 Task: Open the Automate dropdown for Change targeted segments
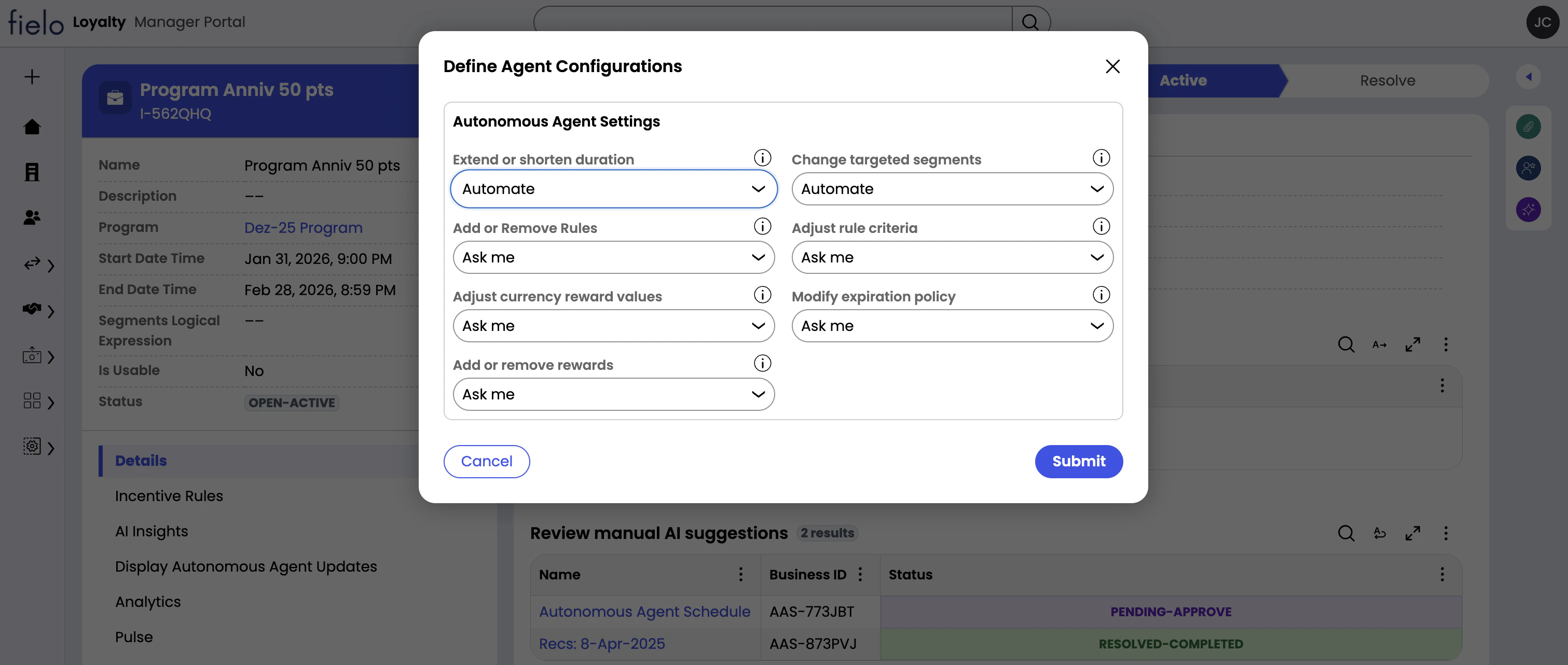pyautogui.click(x=952, y=189)
